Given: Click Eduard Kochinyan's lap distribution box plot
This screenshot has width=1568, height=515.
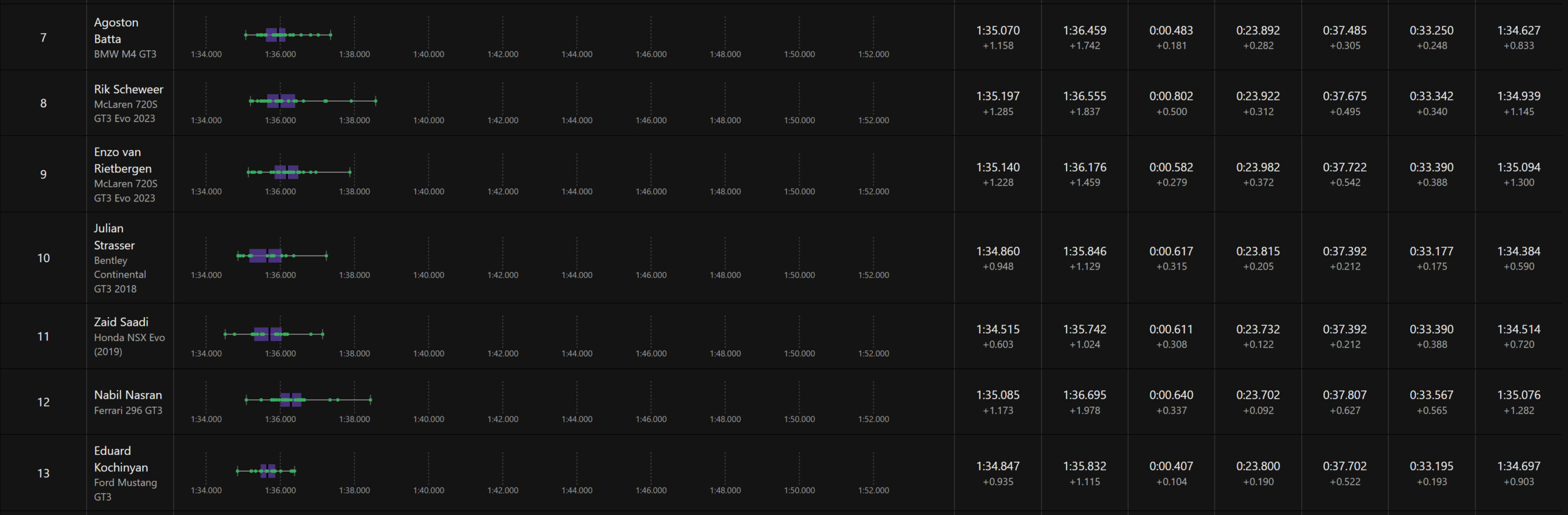Looking at the screenshot, I should pyautogui.click(x=268, y=471).
